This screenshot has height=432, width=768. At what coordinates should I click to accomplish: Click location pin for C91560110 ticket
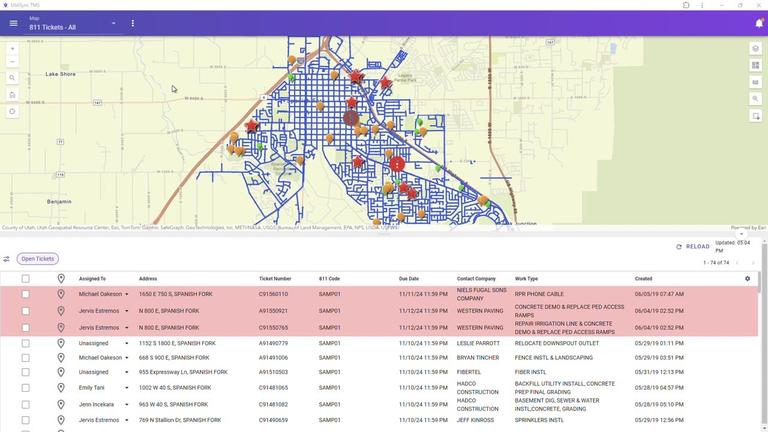pyautogui.click(x=60, y=294)
